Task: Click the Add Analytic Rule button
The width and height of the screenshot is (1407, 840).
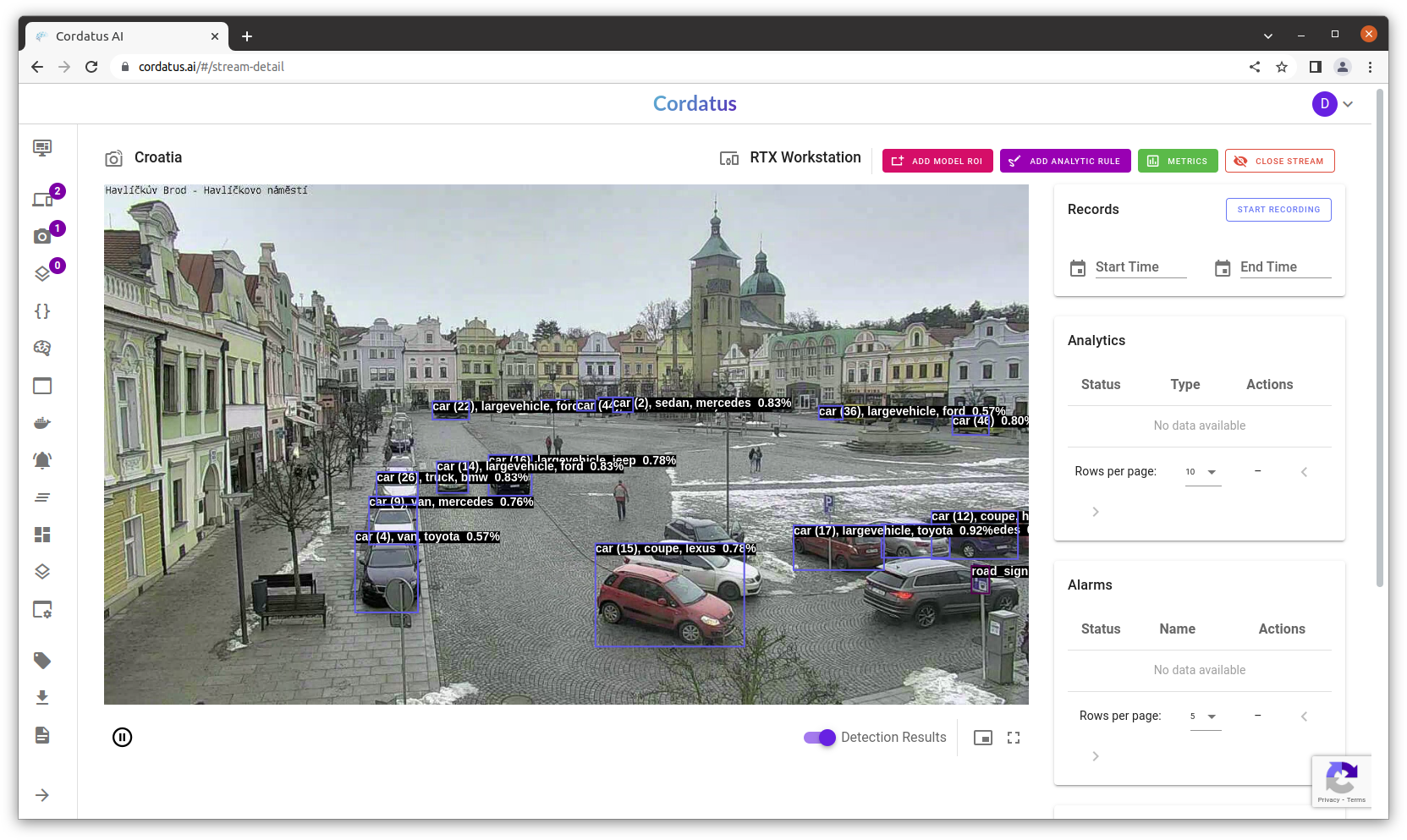Action: click(x=1065, y=161)
